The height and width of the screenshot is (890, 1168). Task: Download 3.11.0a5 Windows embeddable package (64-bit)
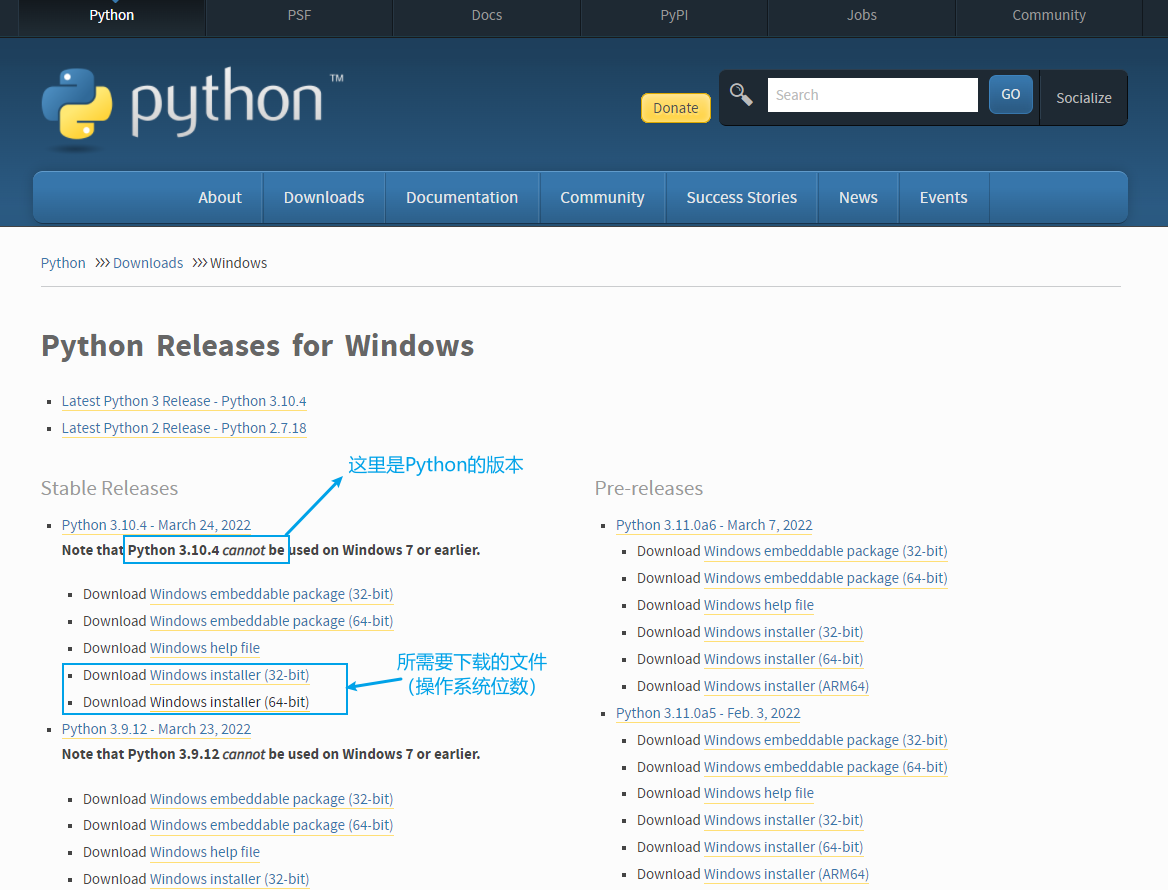825,767
